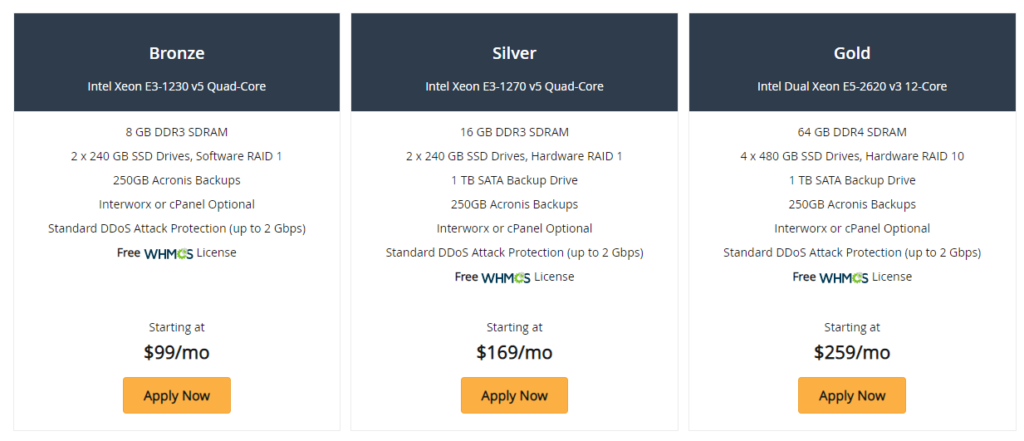Image resolution: width=1024 pixels, height=441 pixels.
Task: Click the WHMCS logo in Gold plan
Action: point(844,278)
